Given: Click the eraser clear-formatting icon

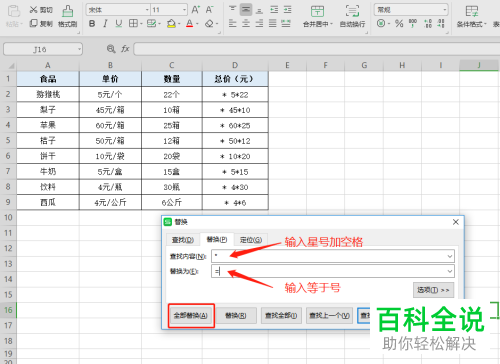Looking at the screenshot, I should 209,24.
